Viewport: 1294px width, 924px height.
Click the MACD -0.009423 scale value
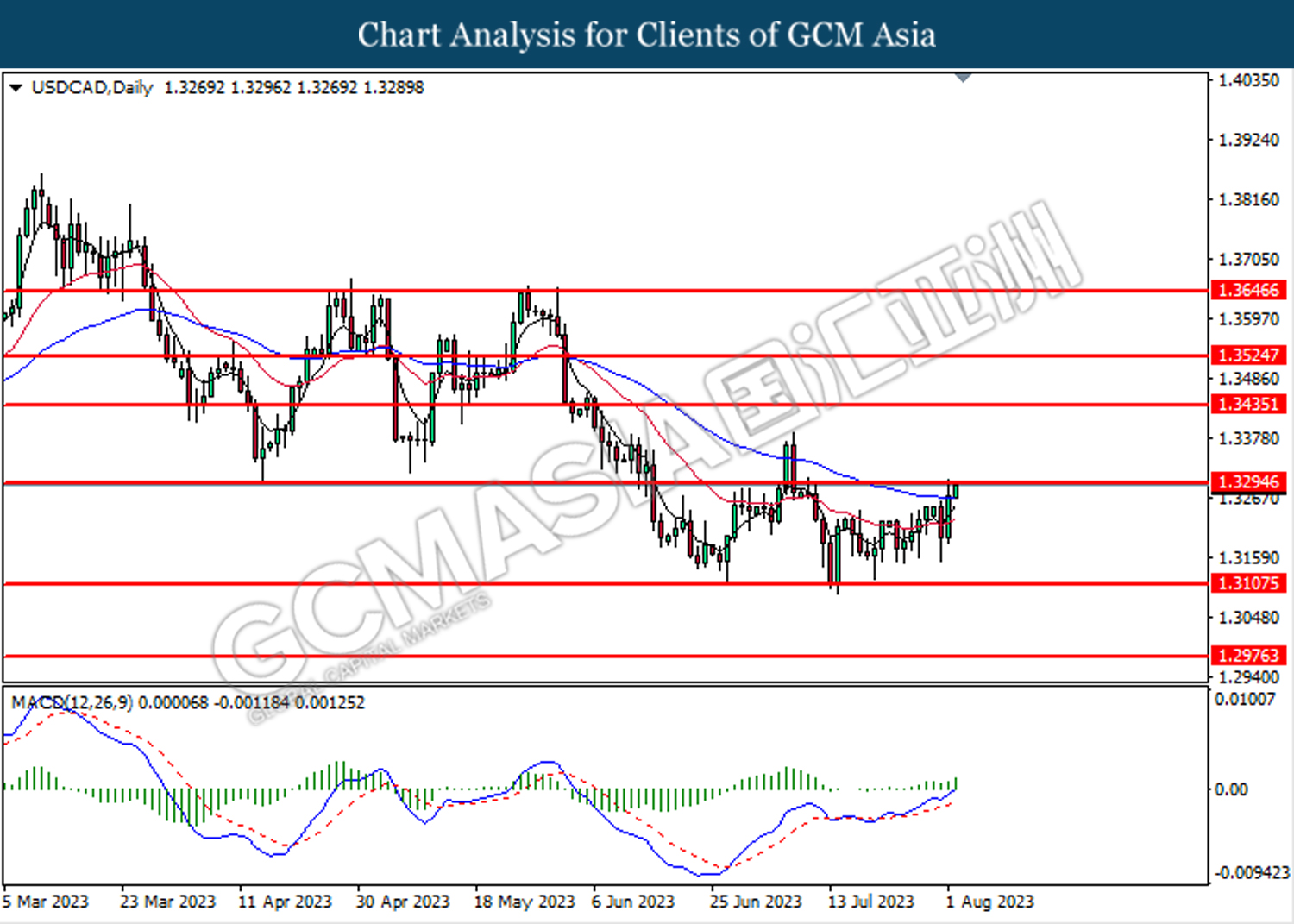tap(1252, 873)
